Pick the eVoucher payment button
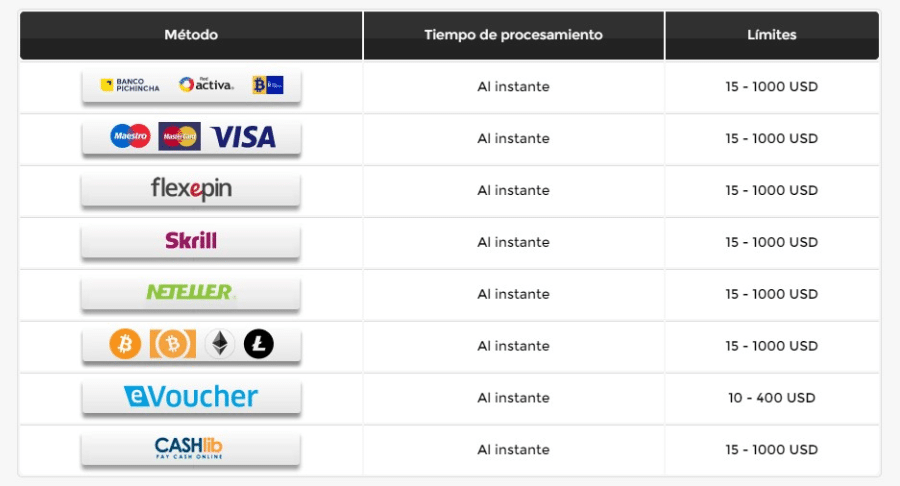900x486 pixels. [x=191, y=397]
